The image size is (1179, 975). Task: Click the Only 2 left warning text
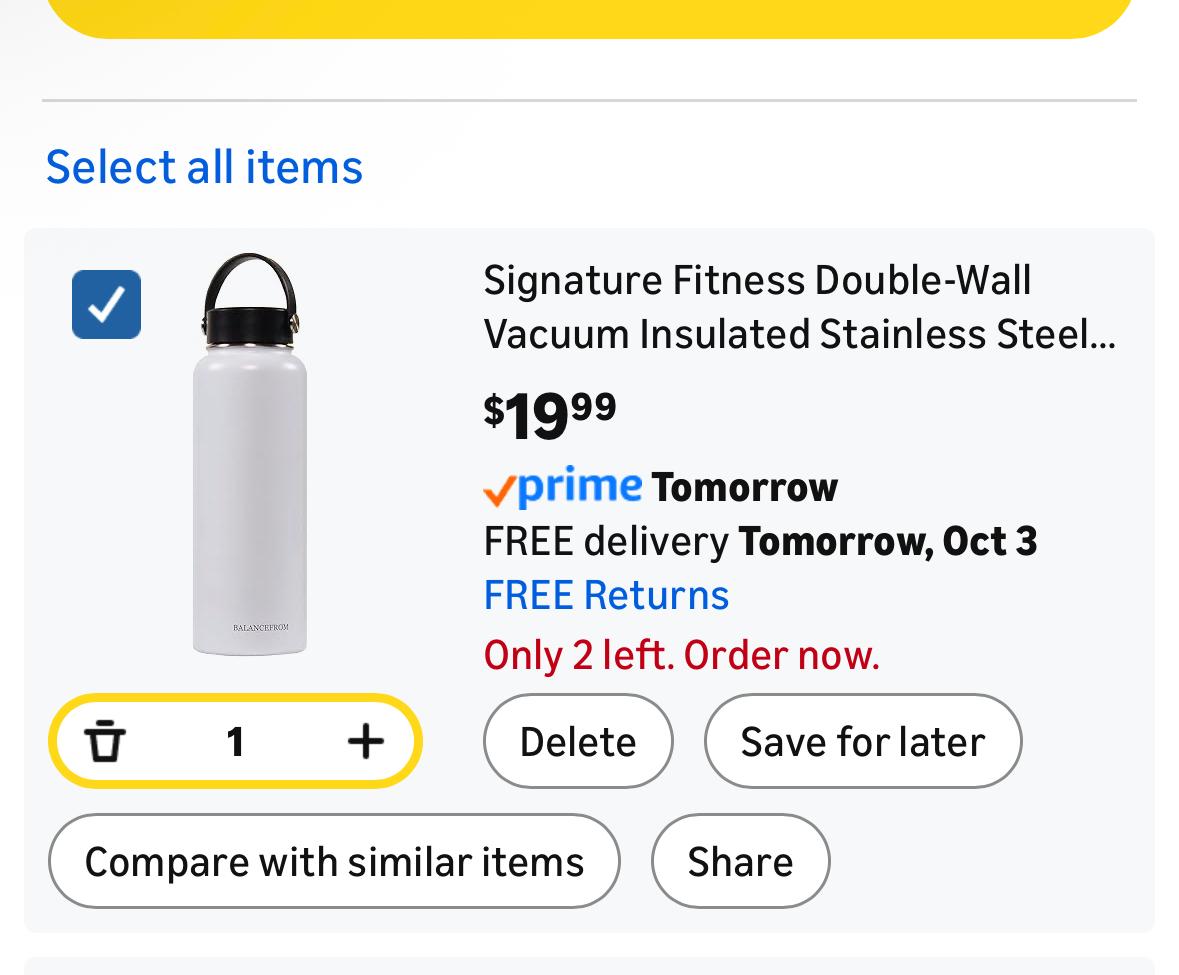click(x=681, y=655)
